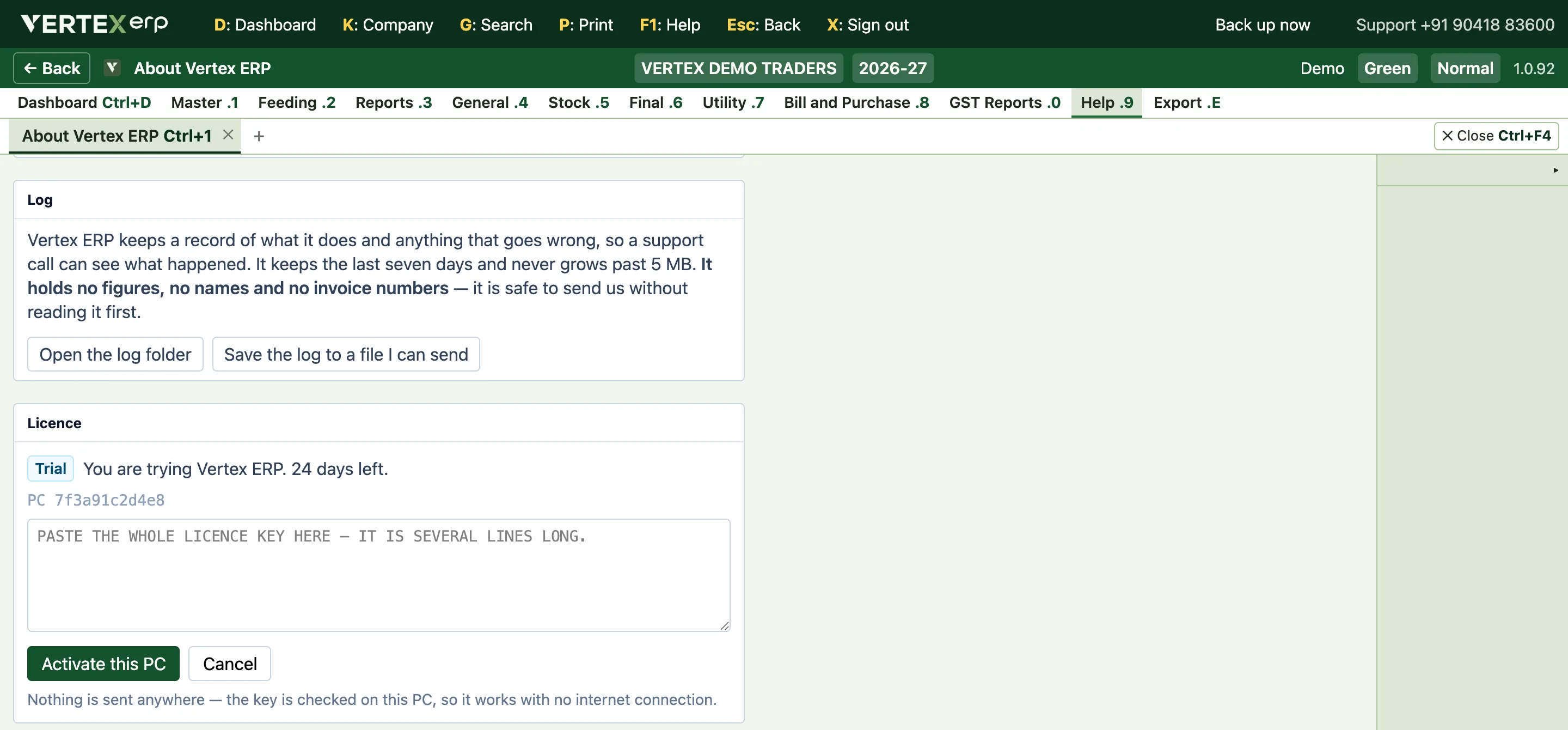
Task: Click the version number 1.0.92
Action: click(1533, 68)
